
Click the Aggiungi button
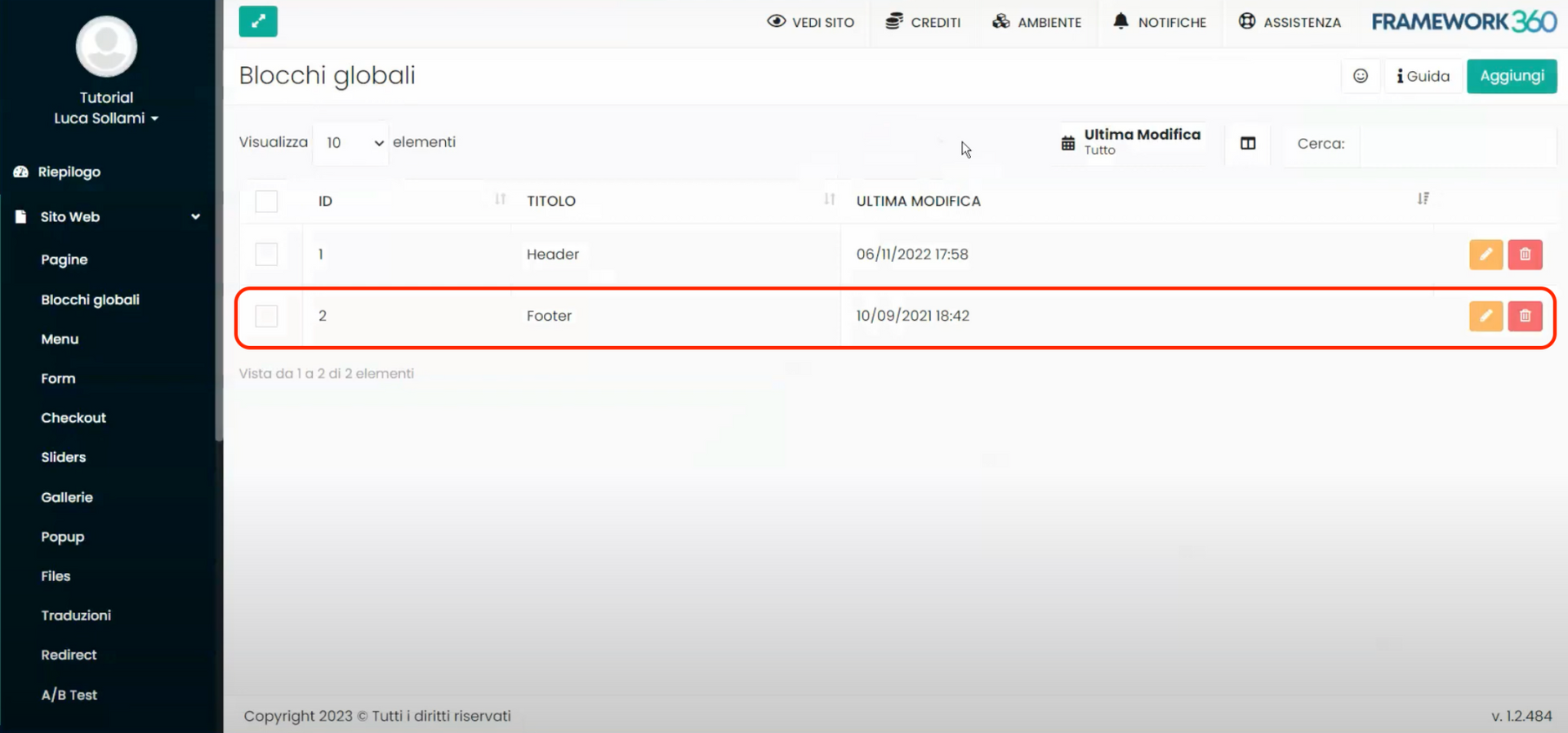pos(1512,76)
